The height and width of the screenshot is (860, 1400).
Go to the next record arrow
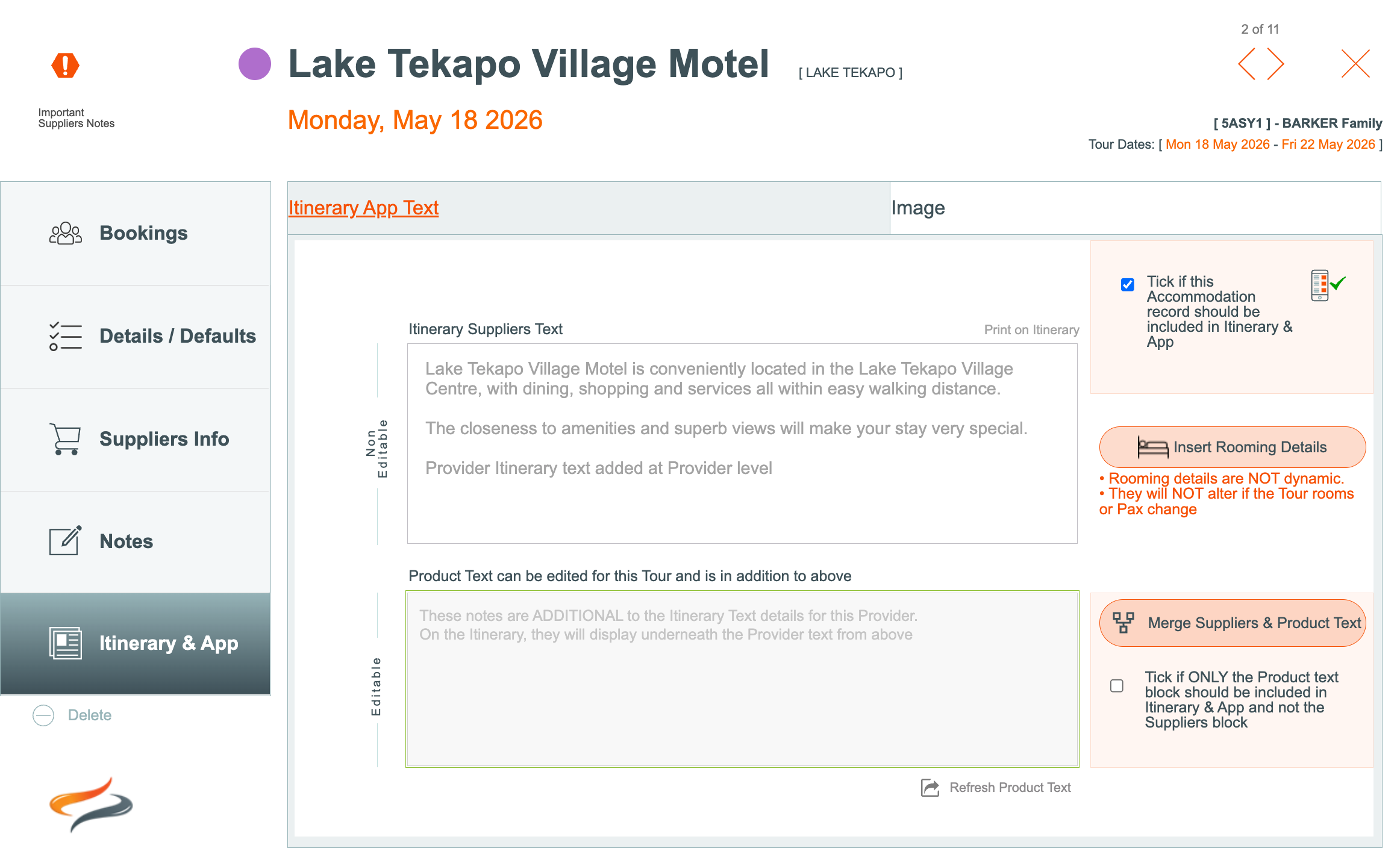point(1275,64)
